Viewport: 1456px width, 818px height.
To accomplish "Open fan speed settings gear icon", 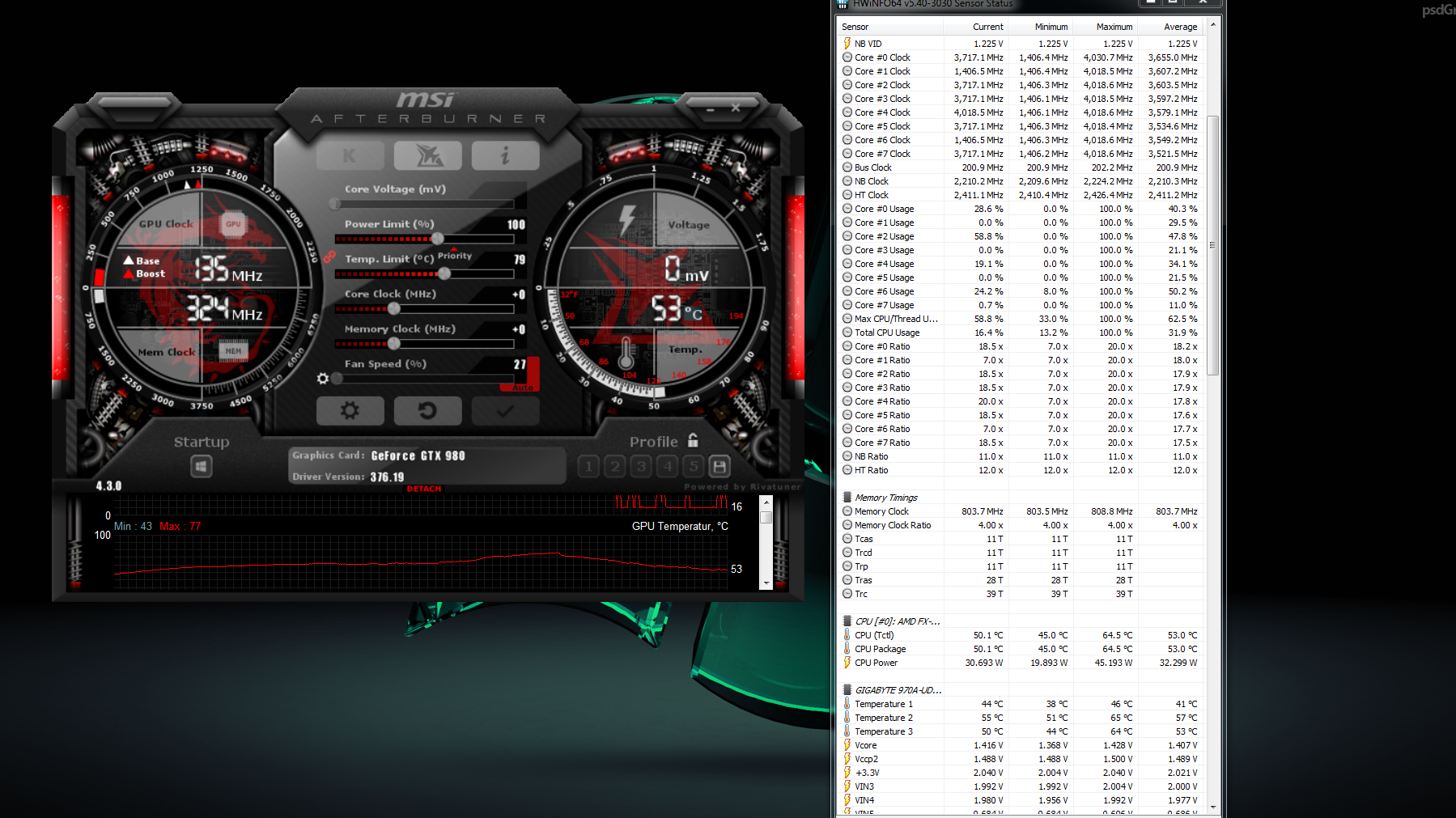I will point(323,379).
